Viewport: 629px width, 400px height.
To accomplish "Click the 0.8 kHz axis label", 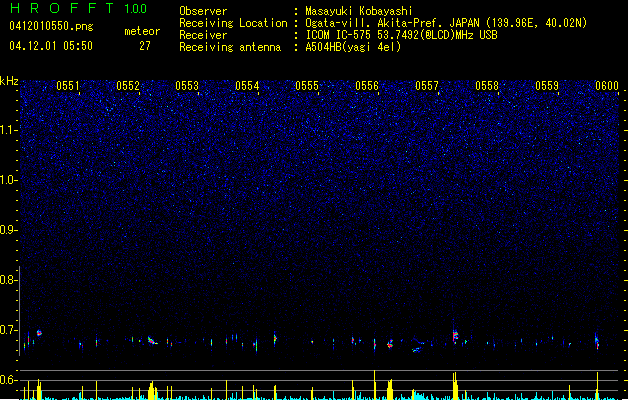I will [9, 280].
